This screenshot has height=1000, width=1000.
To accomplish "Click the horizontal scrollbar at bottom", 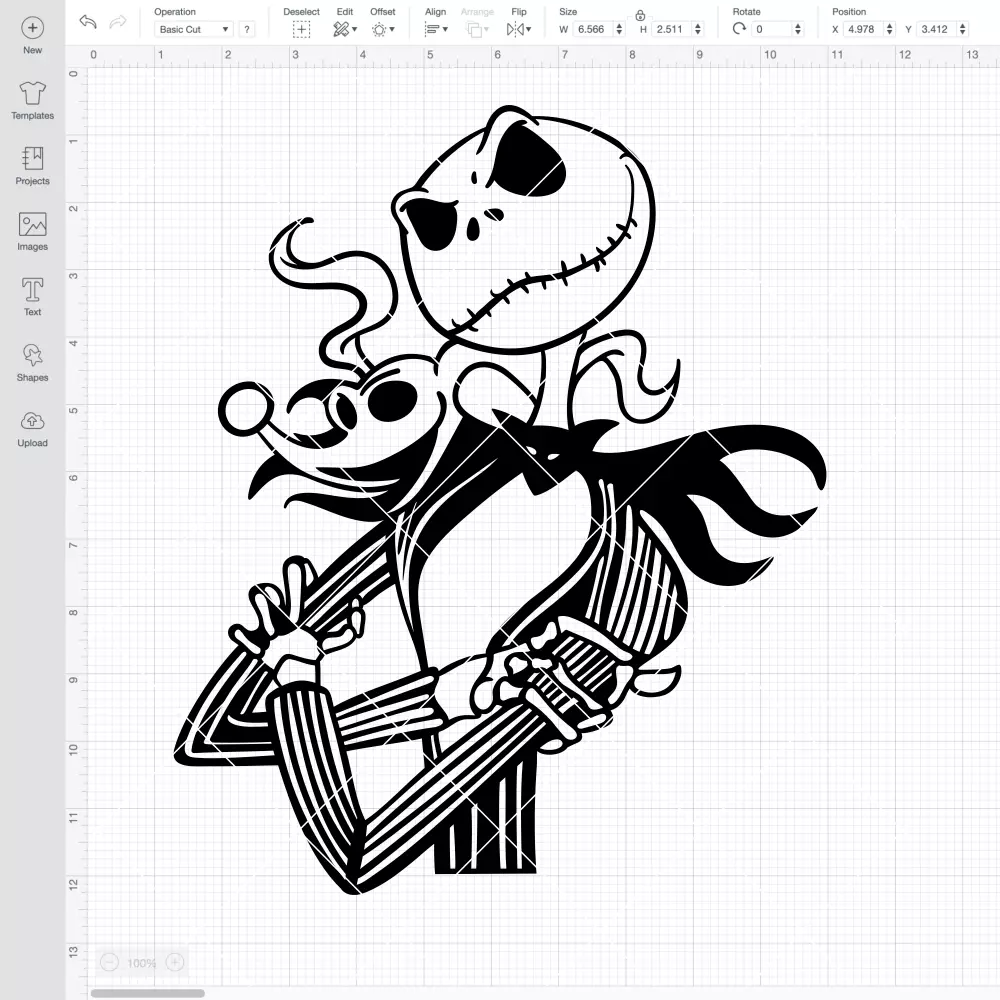I will pyautogui.click(x=147, y=993).
